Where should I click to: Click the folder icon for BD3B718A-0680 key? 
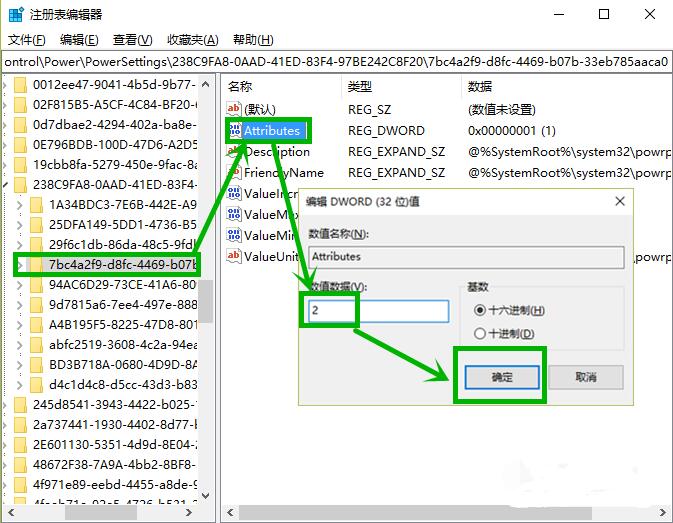point(36,365)
